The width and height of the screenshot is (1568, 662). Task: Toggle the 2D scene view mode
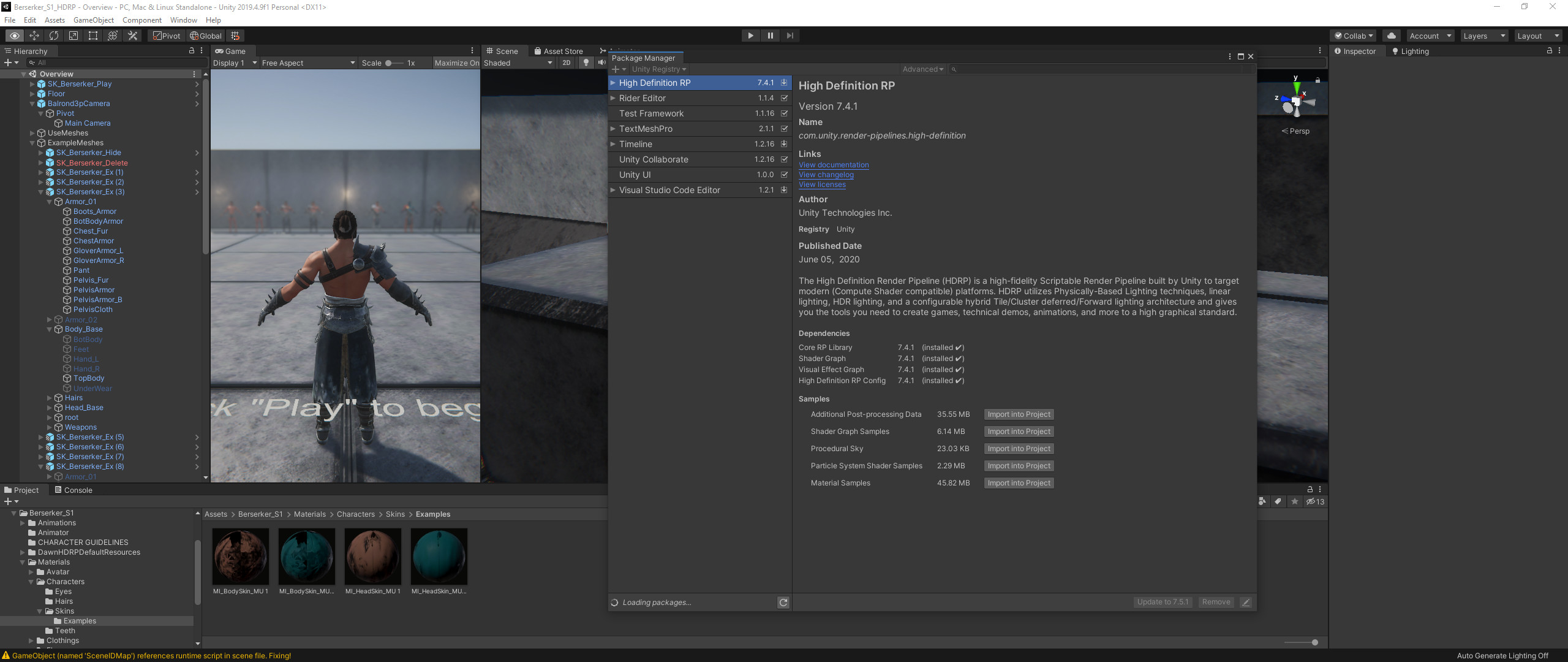point(567,63)
